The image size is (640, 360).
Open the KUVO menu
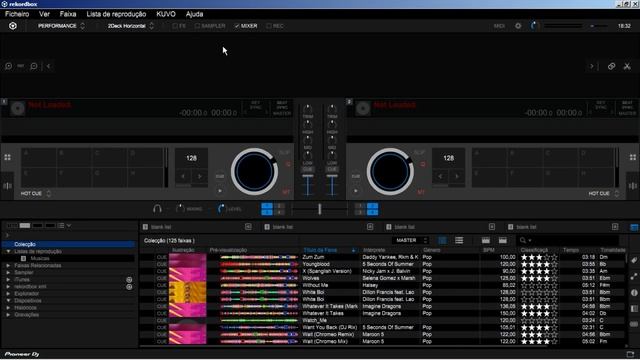tap(166, 14)
